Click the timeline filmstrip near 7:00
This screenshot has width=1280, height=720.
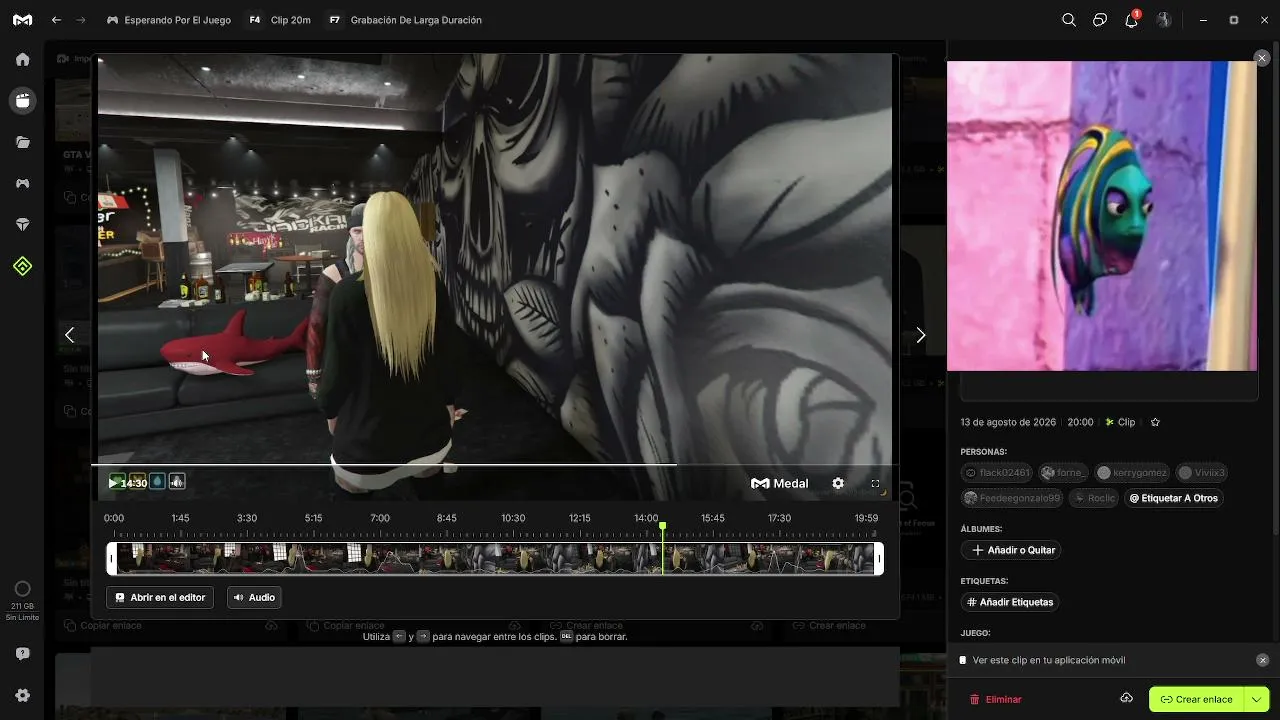[x=380, y=558]
